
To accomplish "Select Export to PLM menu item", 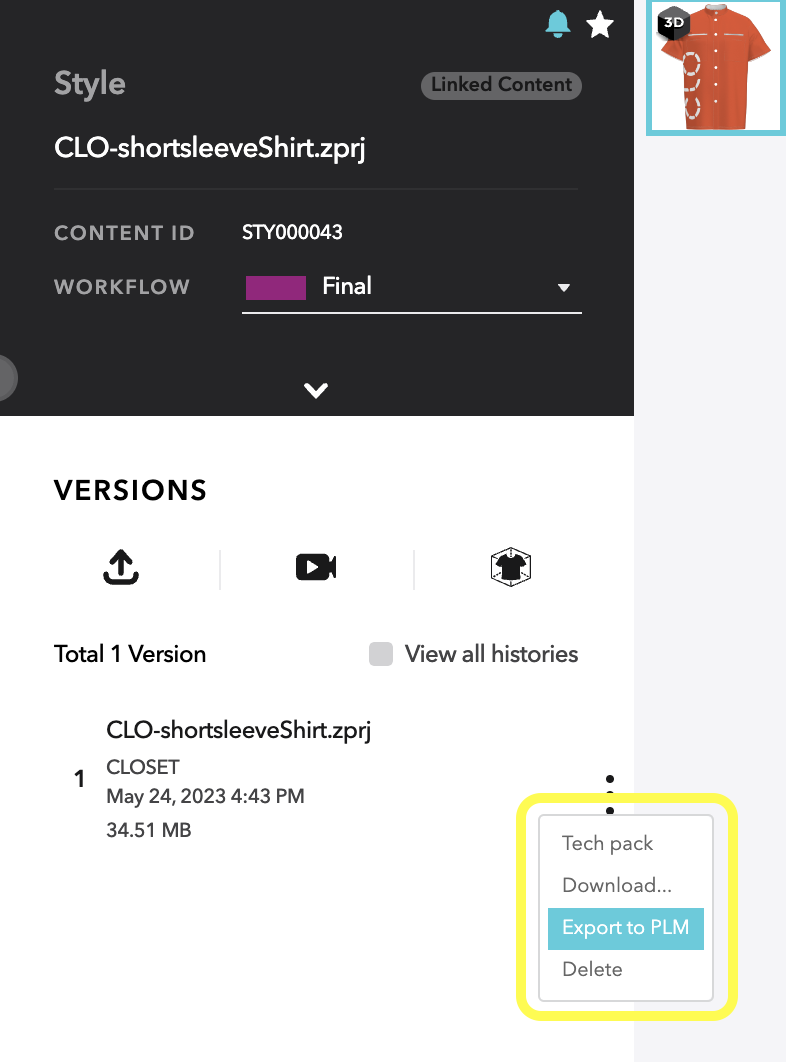I will click(625, 928).
